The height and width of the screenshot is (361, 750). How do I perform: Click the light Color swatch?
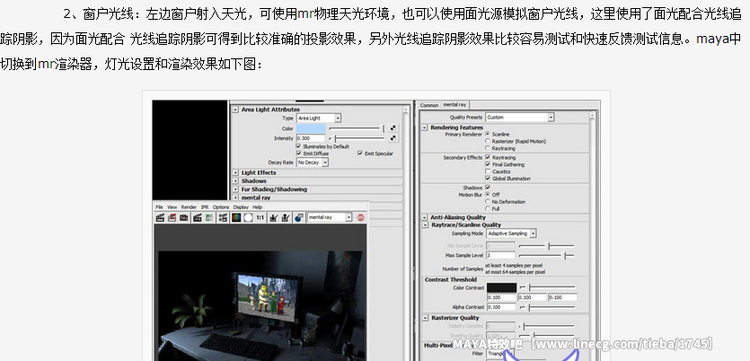click(x=311, y=128)
